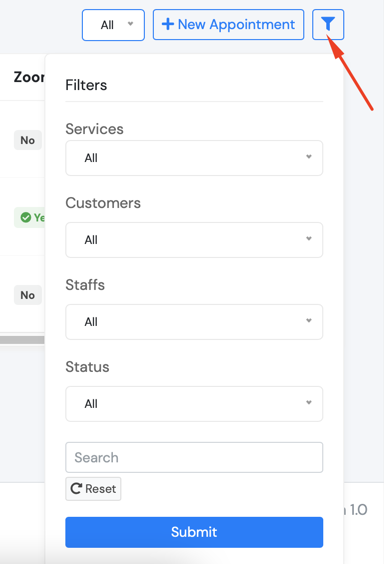Open the Staffs filter dropdown

pos(194,322)
